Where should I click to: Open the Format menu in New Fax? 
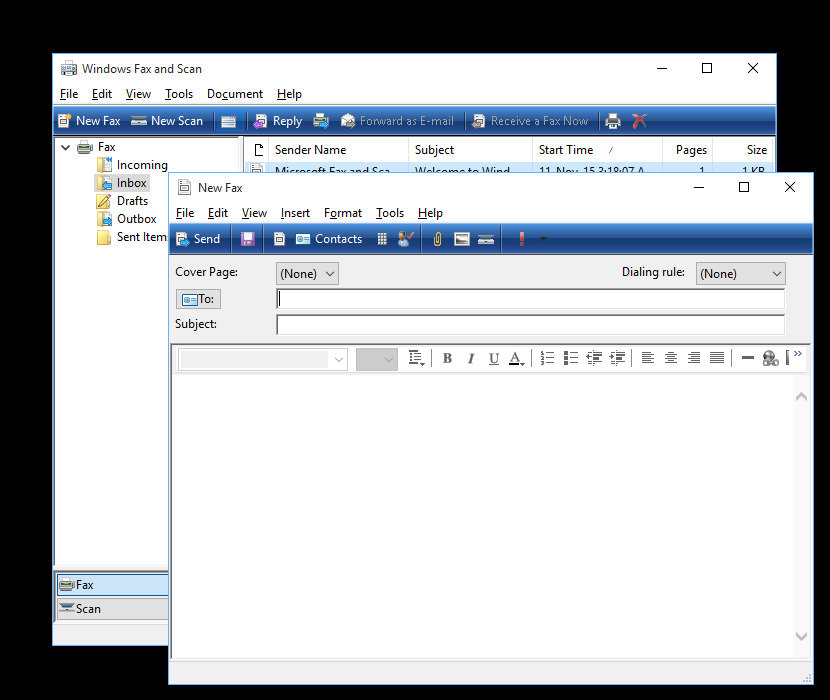pyautogui.click(x=343, y=213)
